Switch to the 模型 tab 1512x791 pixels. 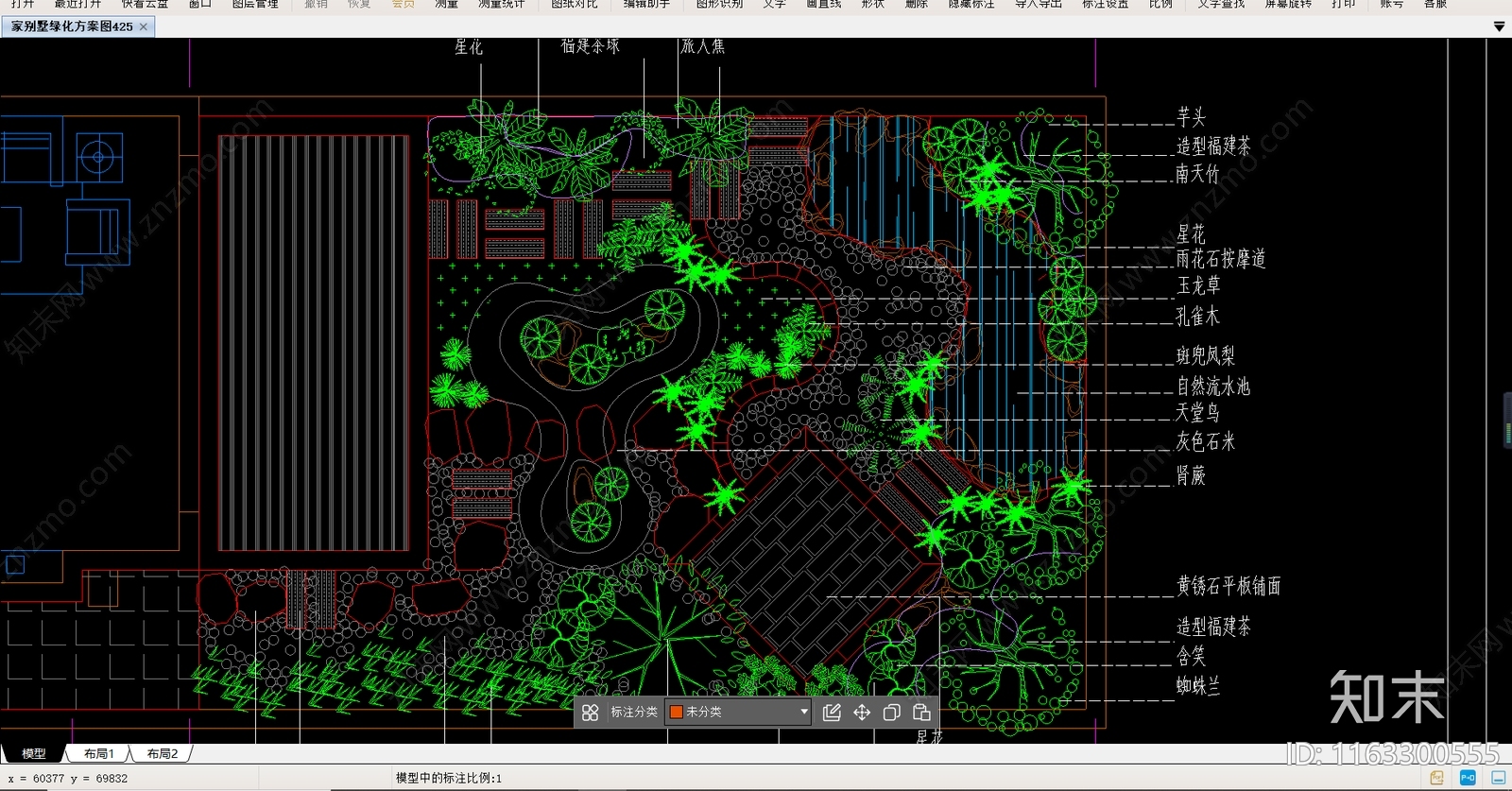[x=34, y=753]
